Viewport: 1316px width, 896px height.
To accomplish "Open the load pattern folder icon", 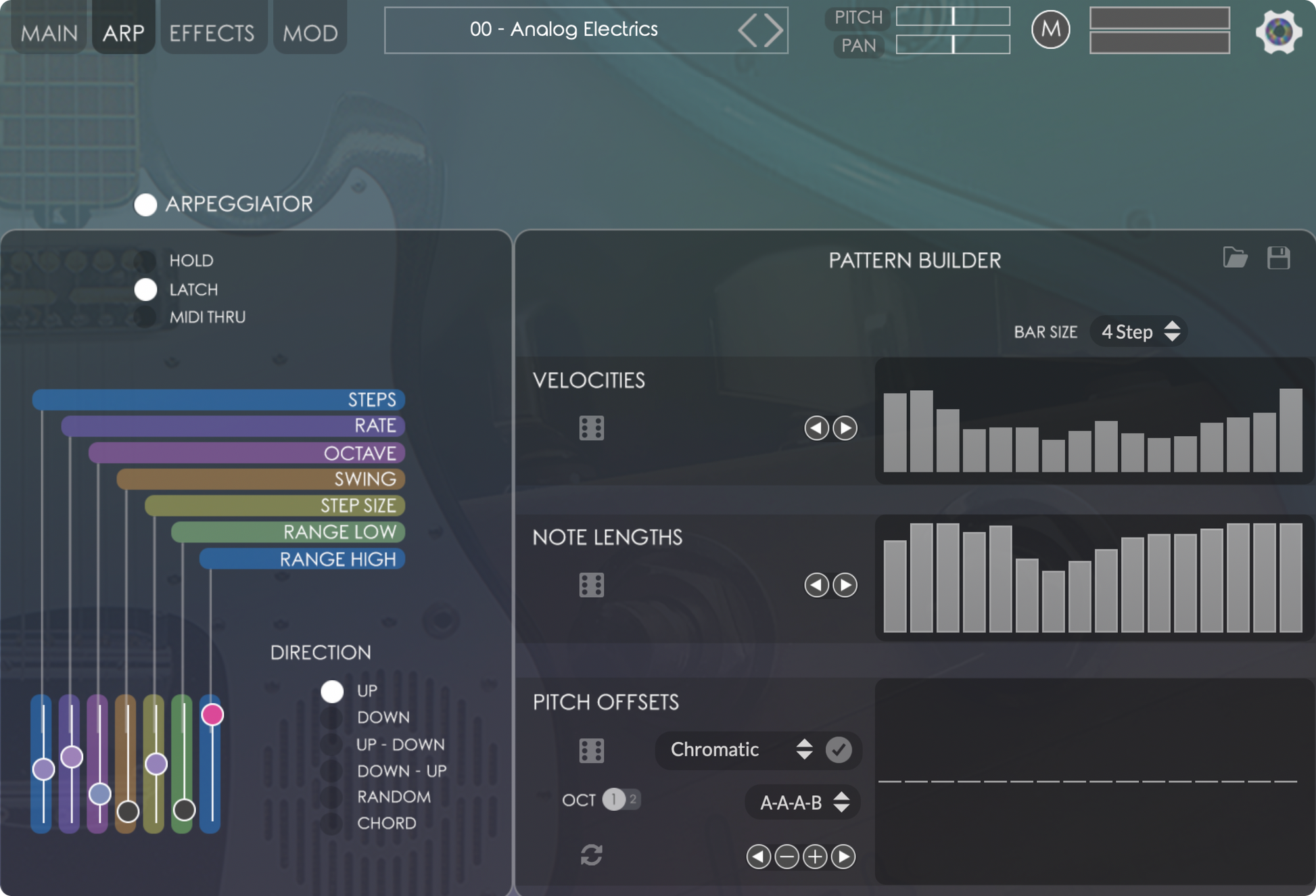I will [x=1235, y=258].
